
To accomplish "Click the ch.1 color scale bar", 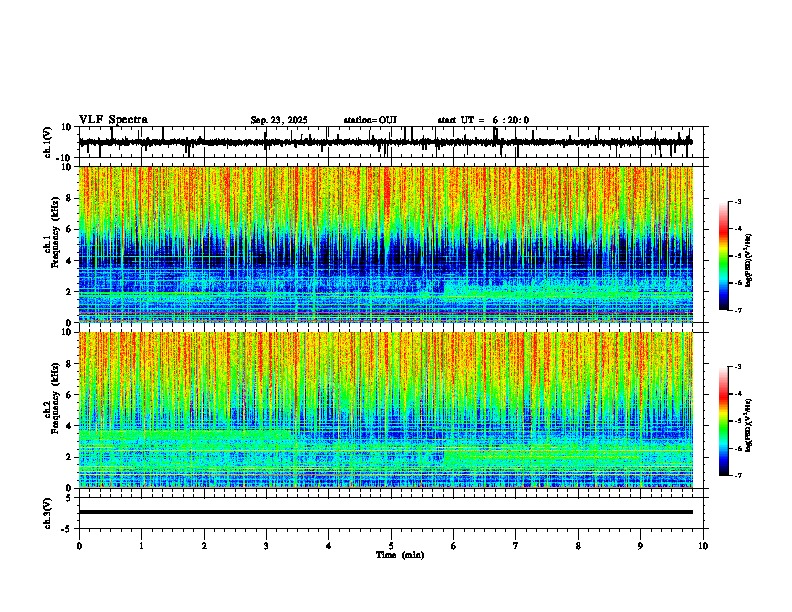I will point(724,256).
